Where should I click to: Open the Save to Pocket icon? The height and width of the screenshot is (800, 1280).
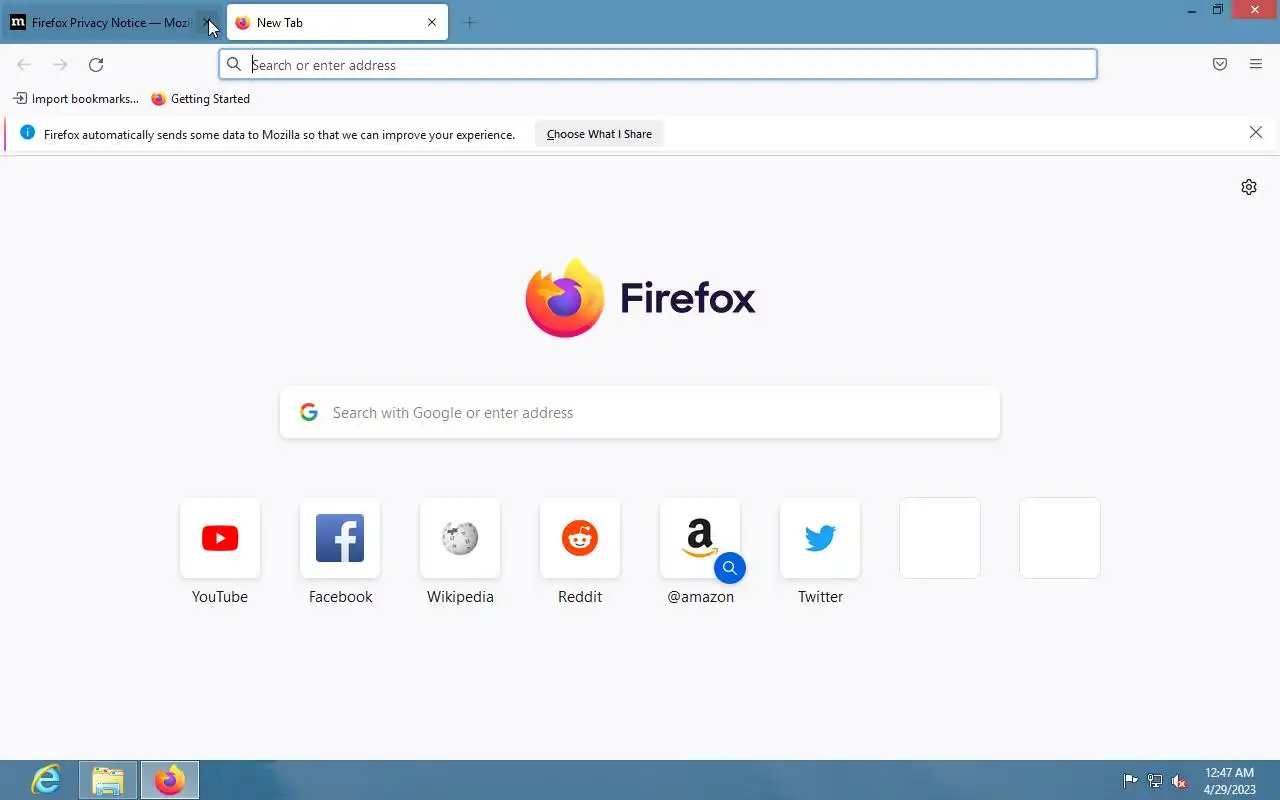point(1220,65)
